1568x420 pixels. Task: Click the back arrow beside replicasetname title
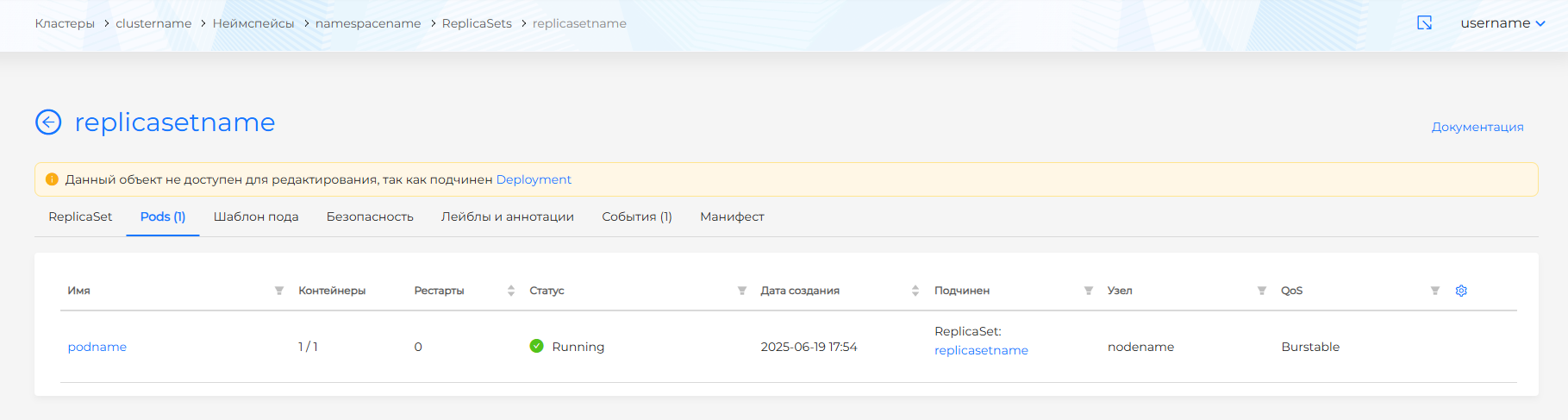pos(48,122)
